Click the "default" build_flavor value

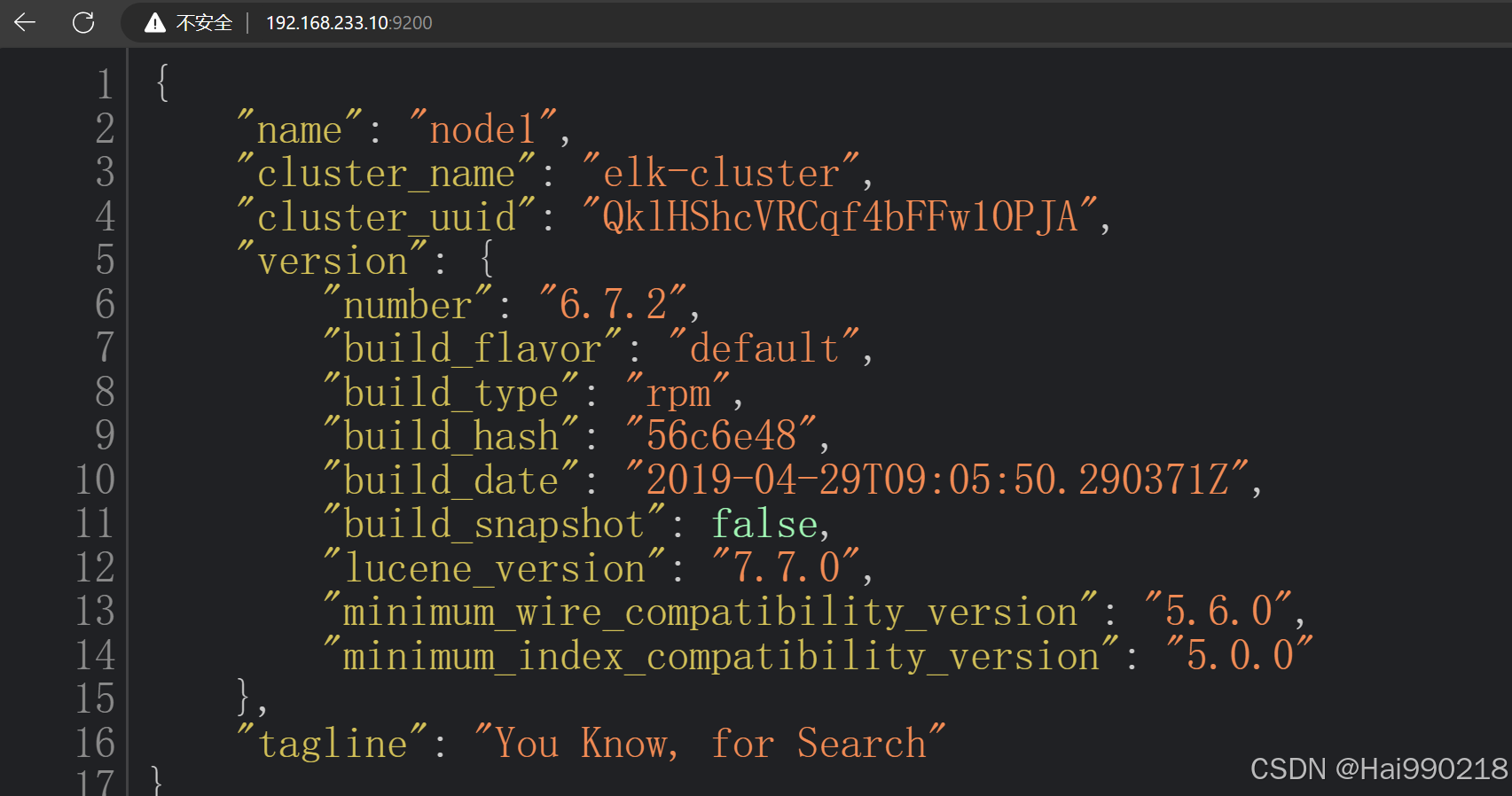coord(764,348)
